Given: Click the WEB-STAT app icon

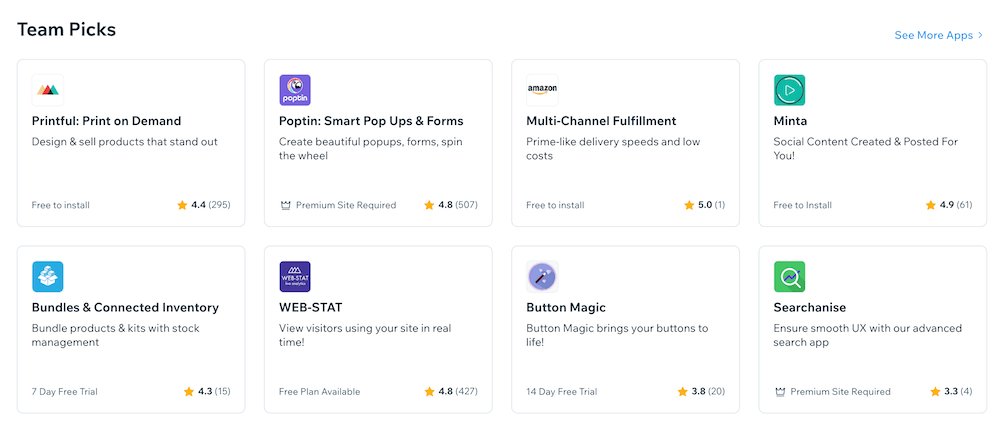Looking at the screenshot, I should [x=295, y=277].
